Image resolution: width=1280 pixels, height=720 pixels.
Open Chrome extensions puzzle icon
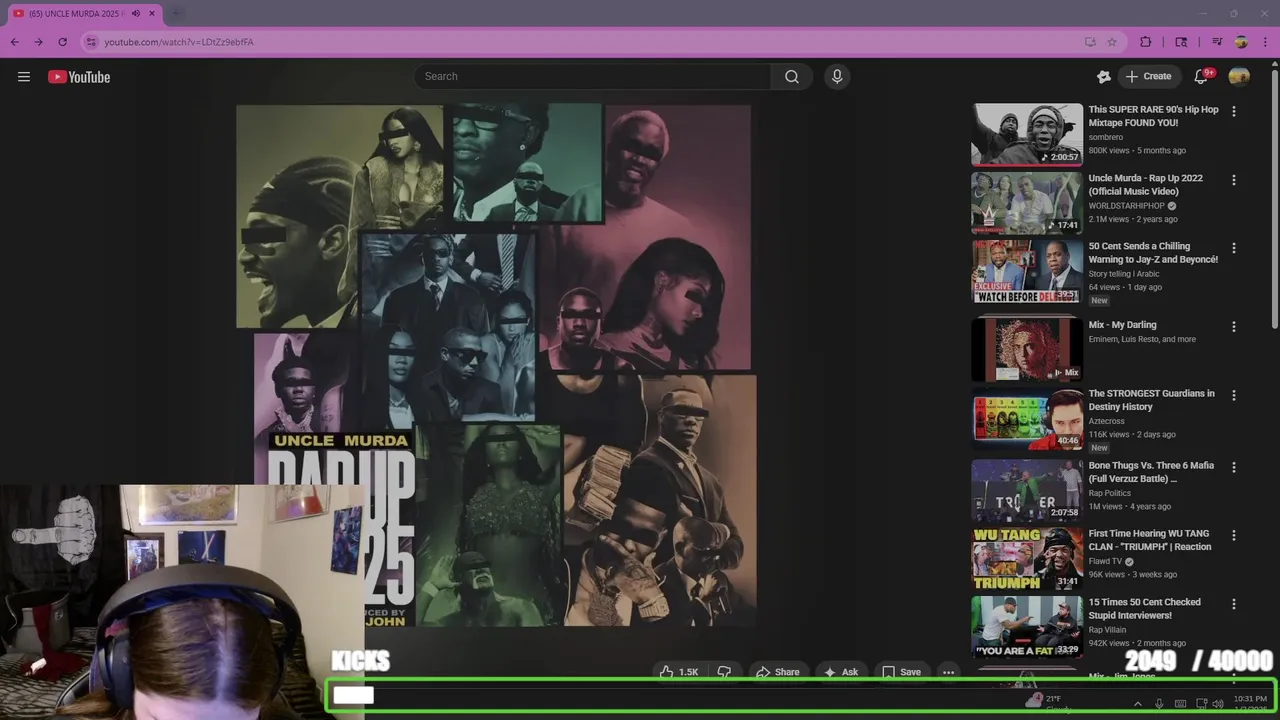click(x=1146, y=42)
